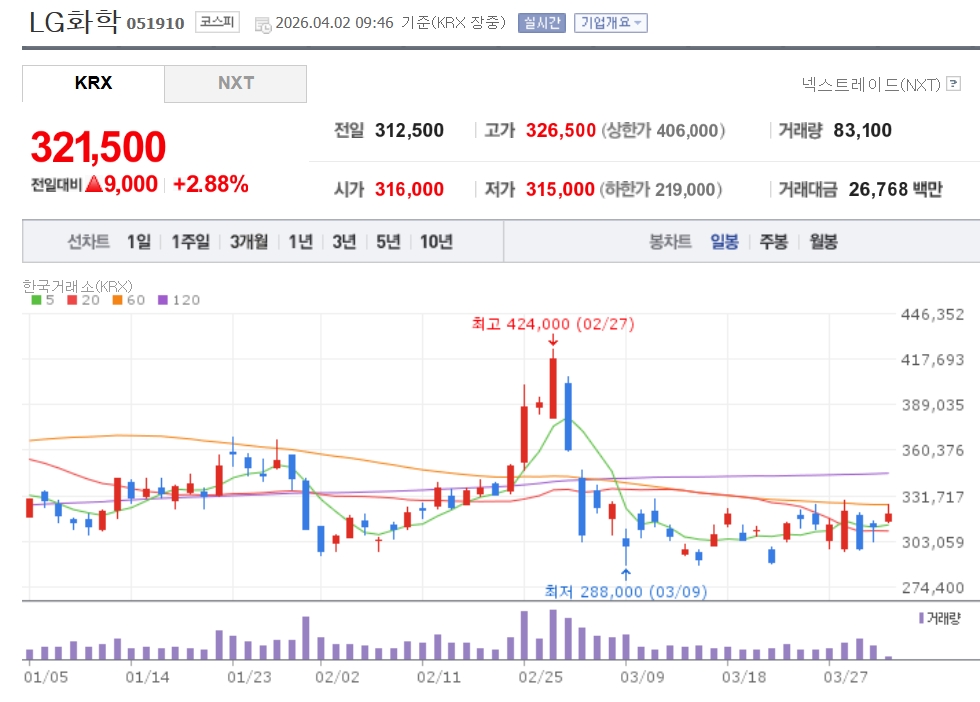
Task: Click the 02/25 date axis label
Action: (540, 677)
